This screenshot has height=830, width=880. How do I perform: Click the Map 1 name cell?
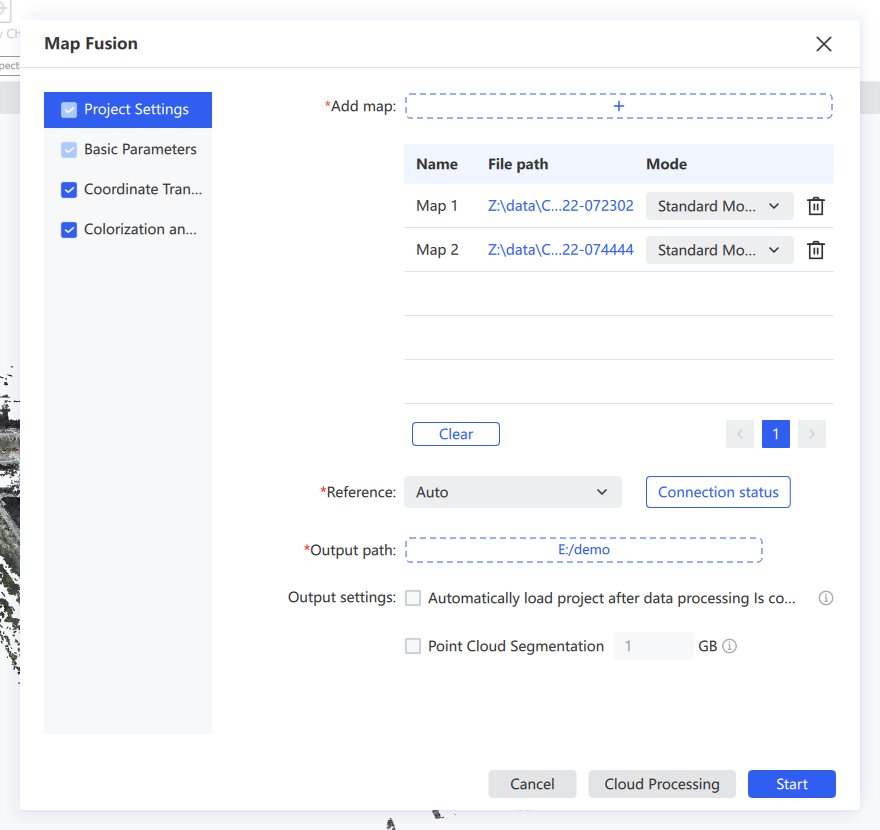point(437,206)
